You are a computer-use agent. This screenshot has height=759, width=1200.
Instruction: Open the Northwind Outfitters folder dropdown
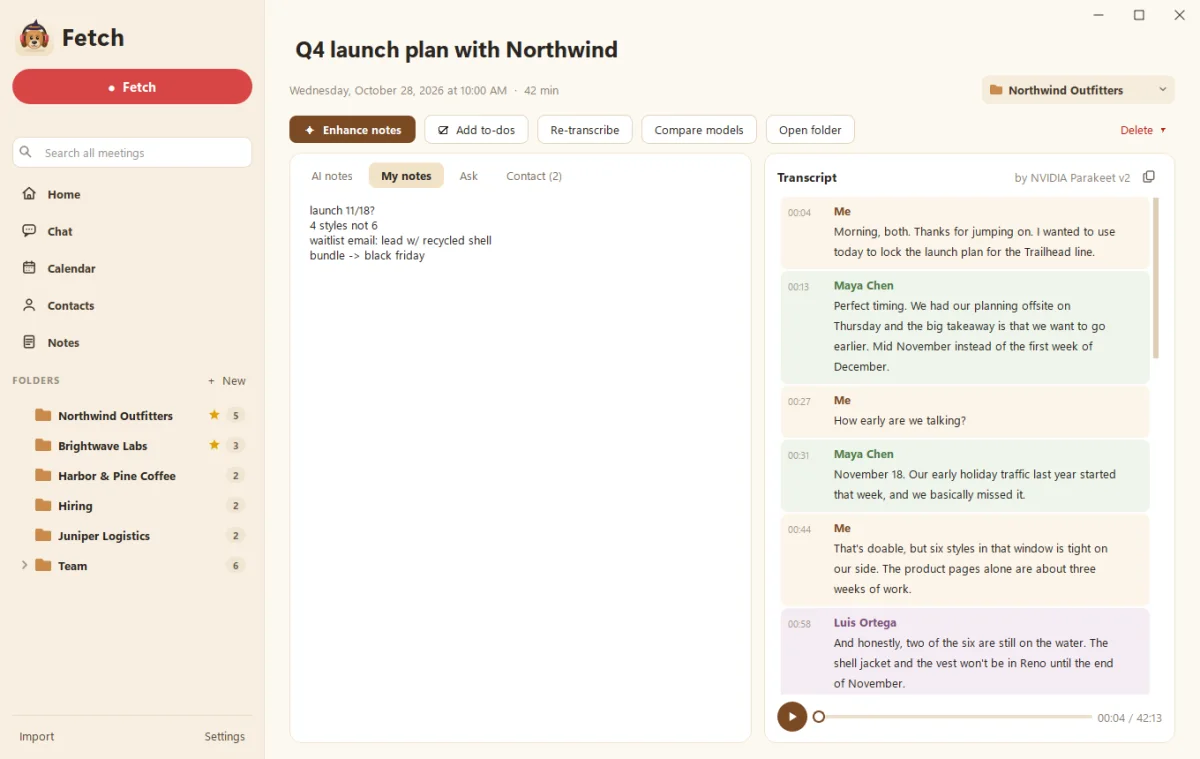(1078, 90)
